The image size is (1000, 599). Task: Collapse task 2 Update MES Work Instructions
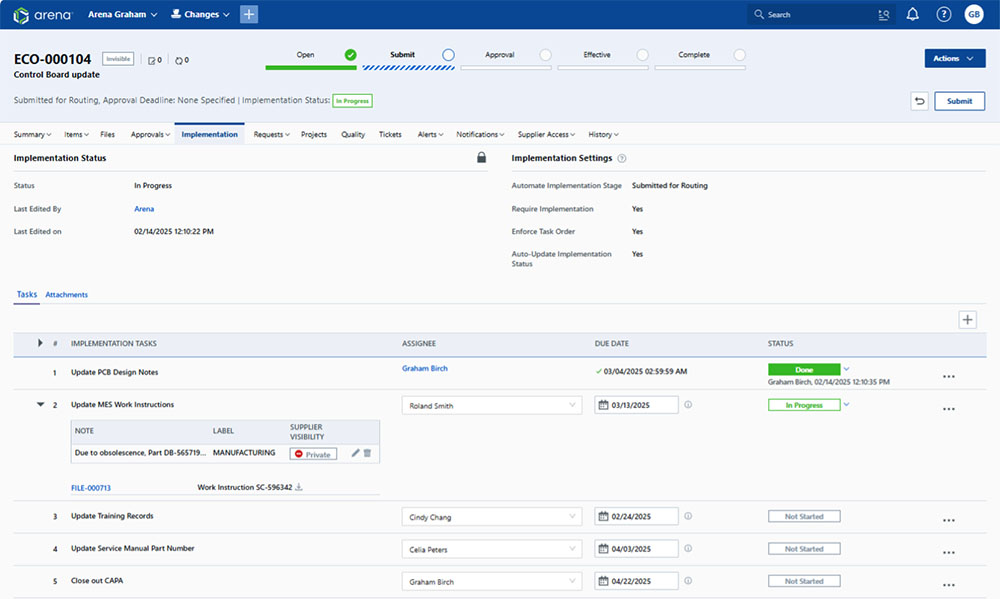41,405
